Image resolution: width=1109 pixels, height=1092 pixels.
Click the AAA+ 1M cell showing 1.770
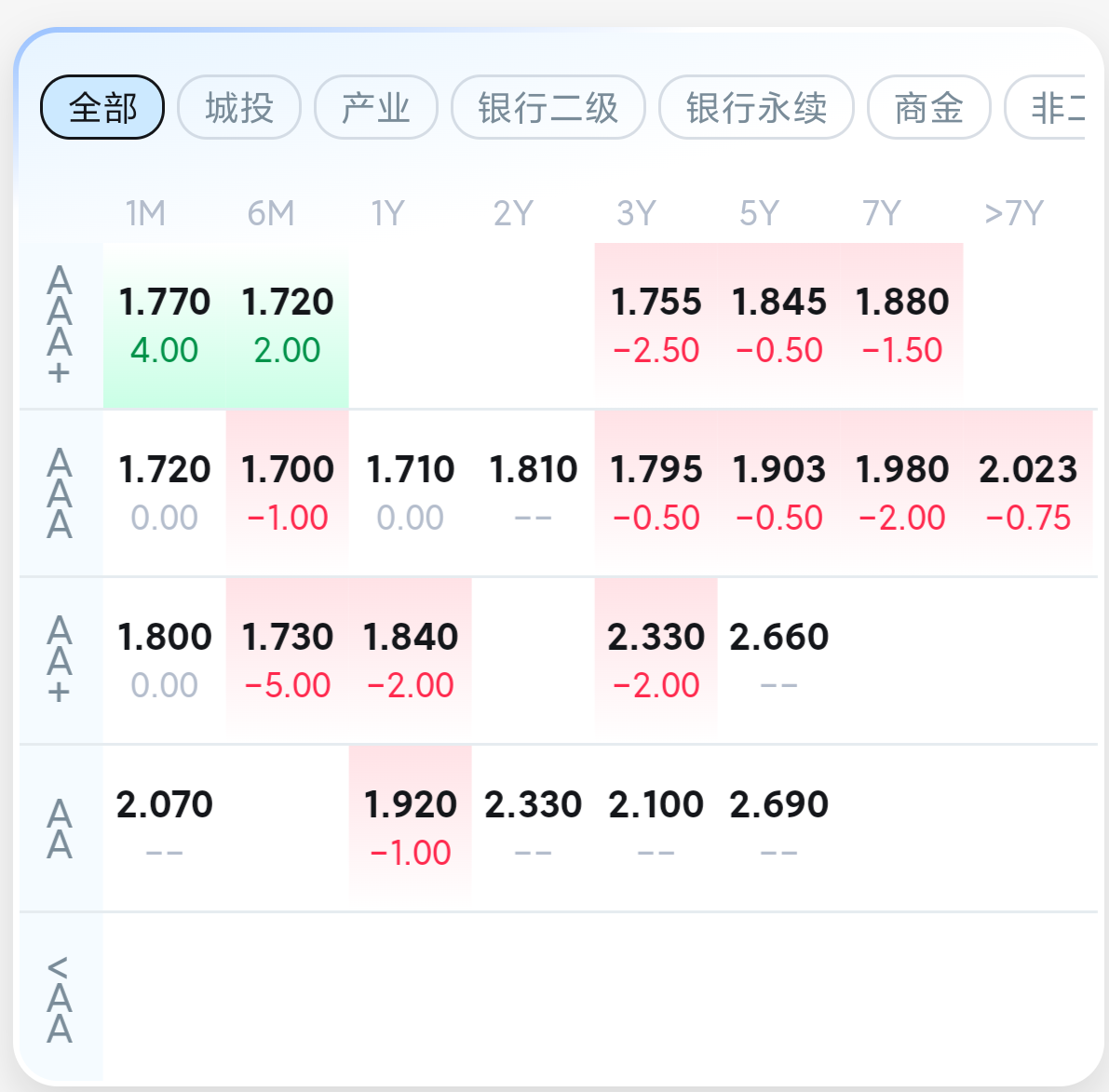[x=164, y=325]
